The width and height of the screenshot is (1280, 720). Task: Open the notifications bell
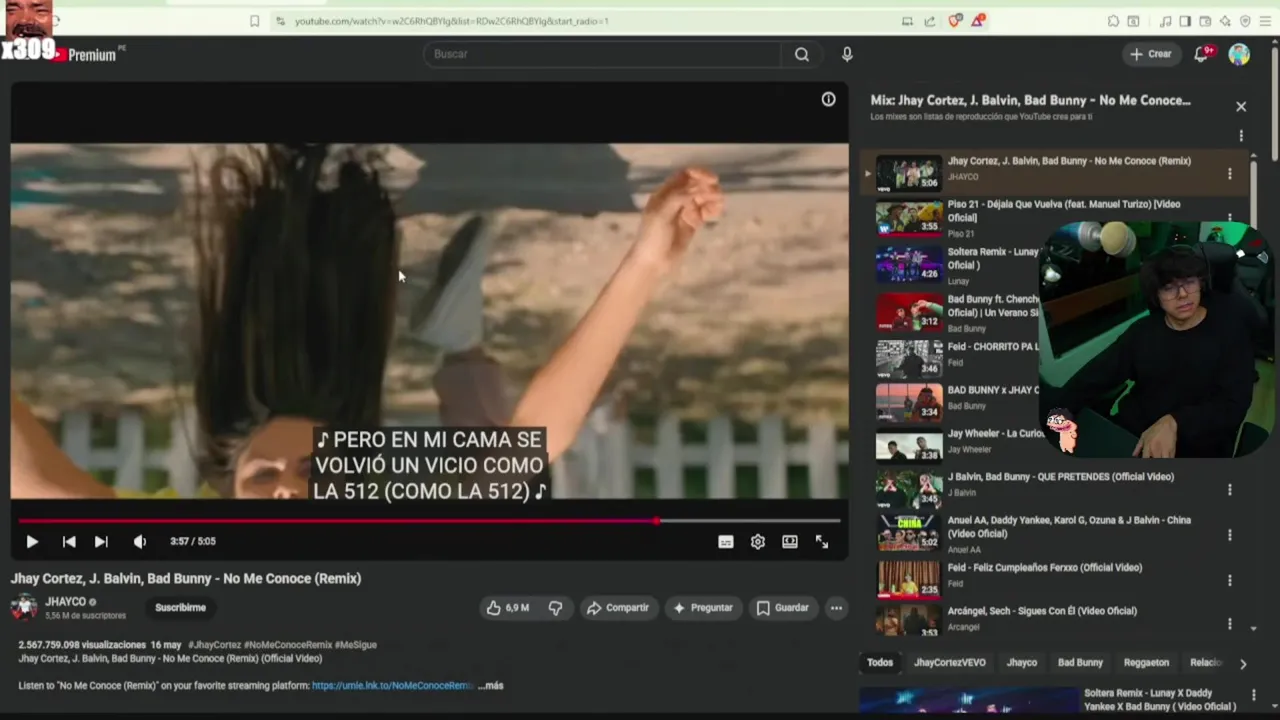(x=1202, y=54)
